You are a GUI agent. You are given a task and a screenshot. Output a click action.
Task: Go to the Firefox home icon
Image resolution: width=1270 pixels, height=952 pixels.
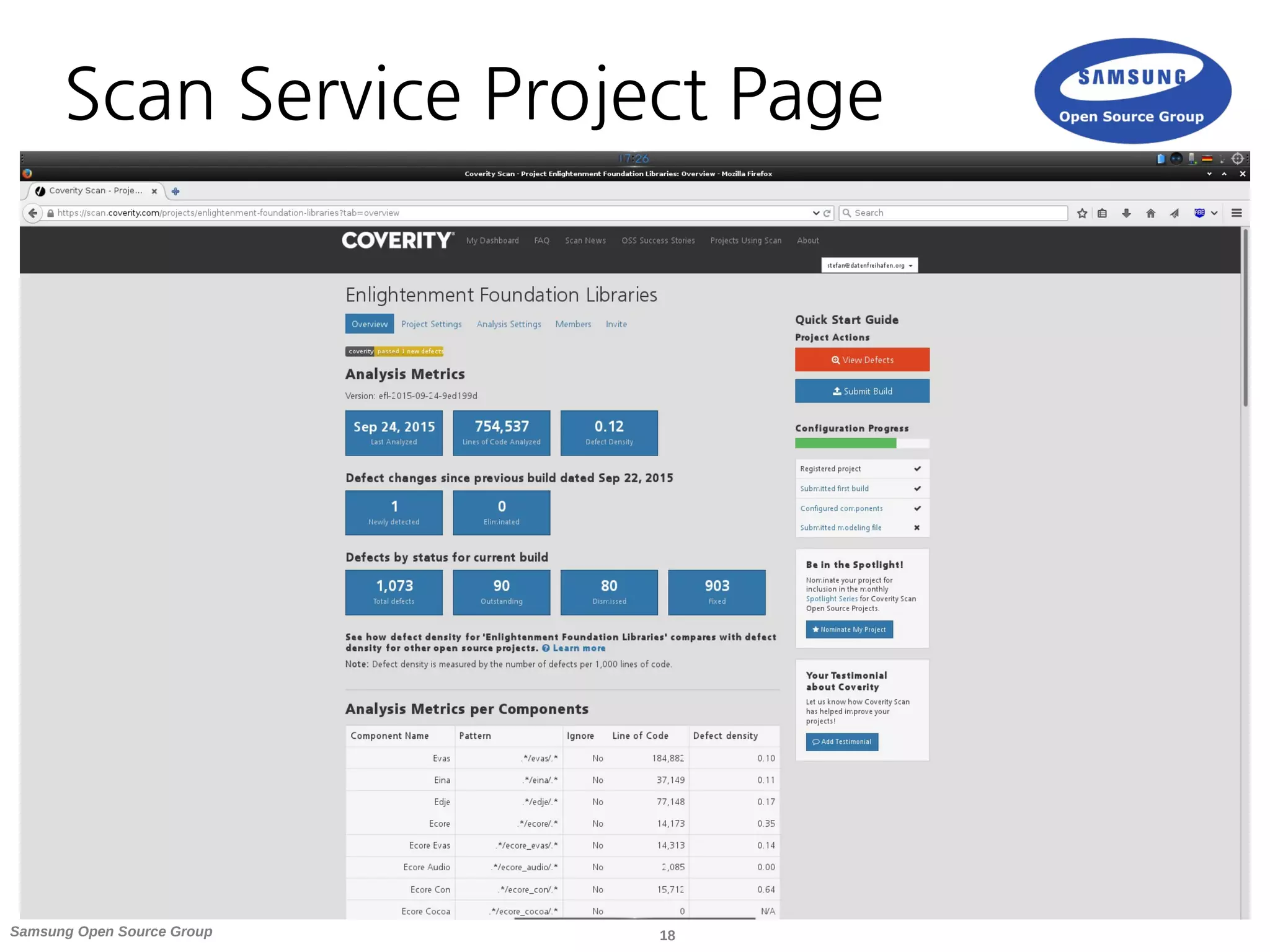(1150, 213)
